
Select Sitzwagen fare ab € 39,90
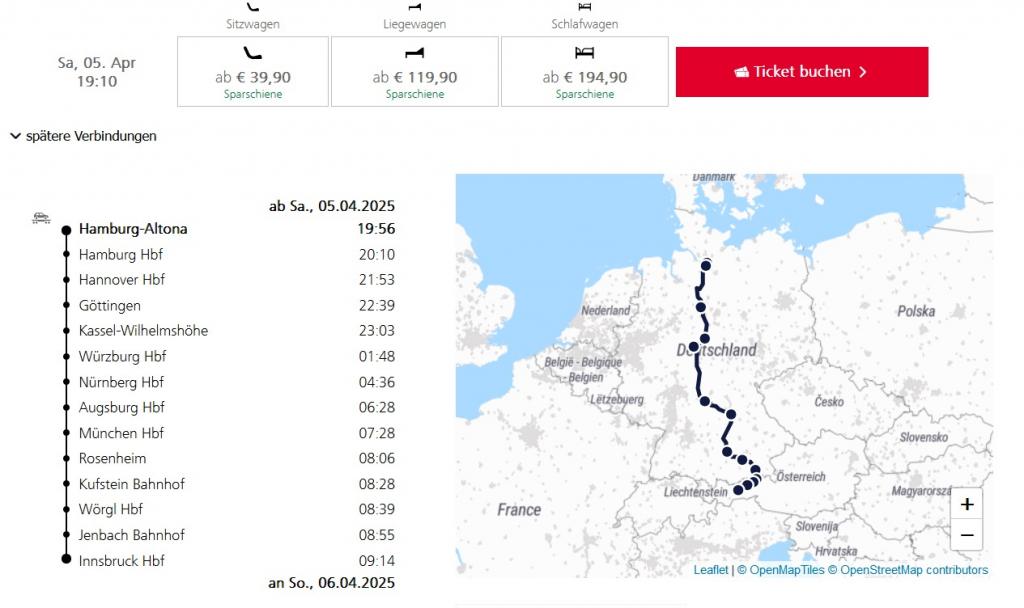(x=253, y=72)
